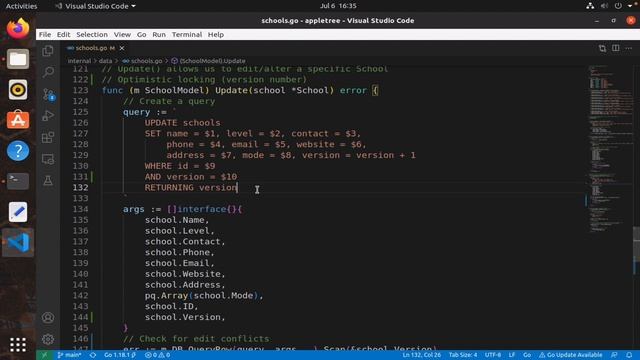Open the remote window indicator in status bar
Viewport: 640px width, 360px height.
point(44,355)
